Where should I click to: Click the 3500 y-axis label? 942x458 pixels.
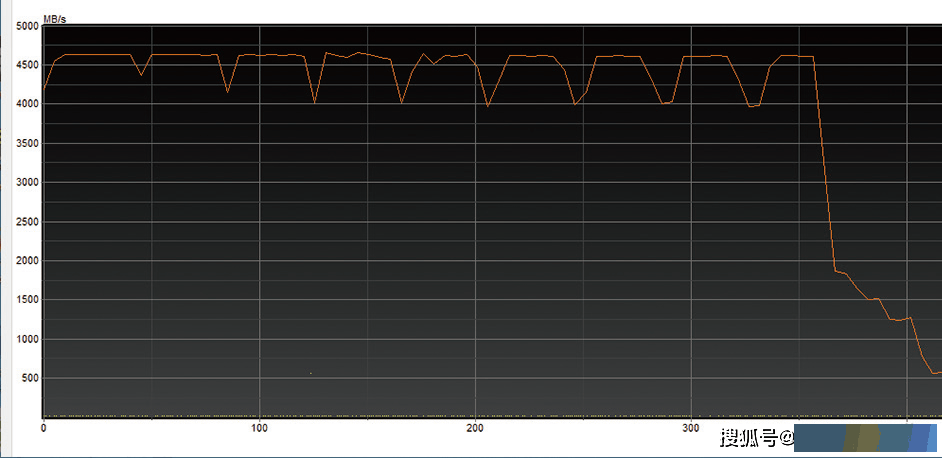(x=28, y=144)
